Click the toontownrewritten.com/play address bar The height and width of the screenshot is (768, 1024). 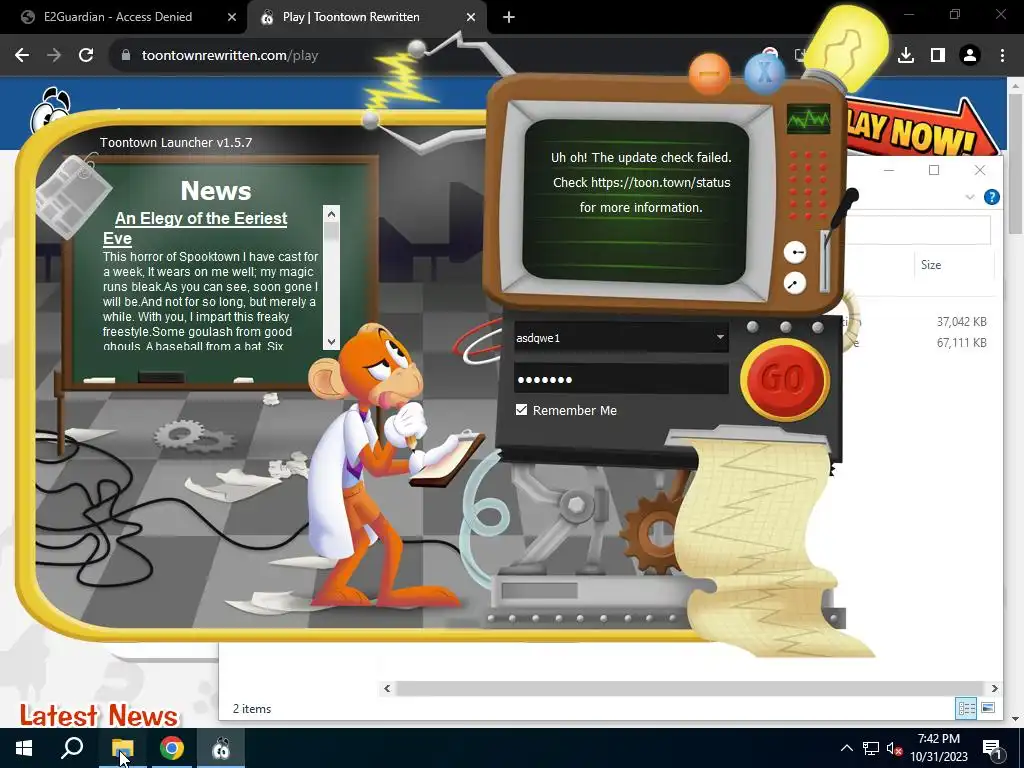pyautogui.click(x=230, y=56)
